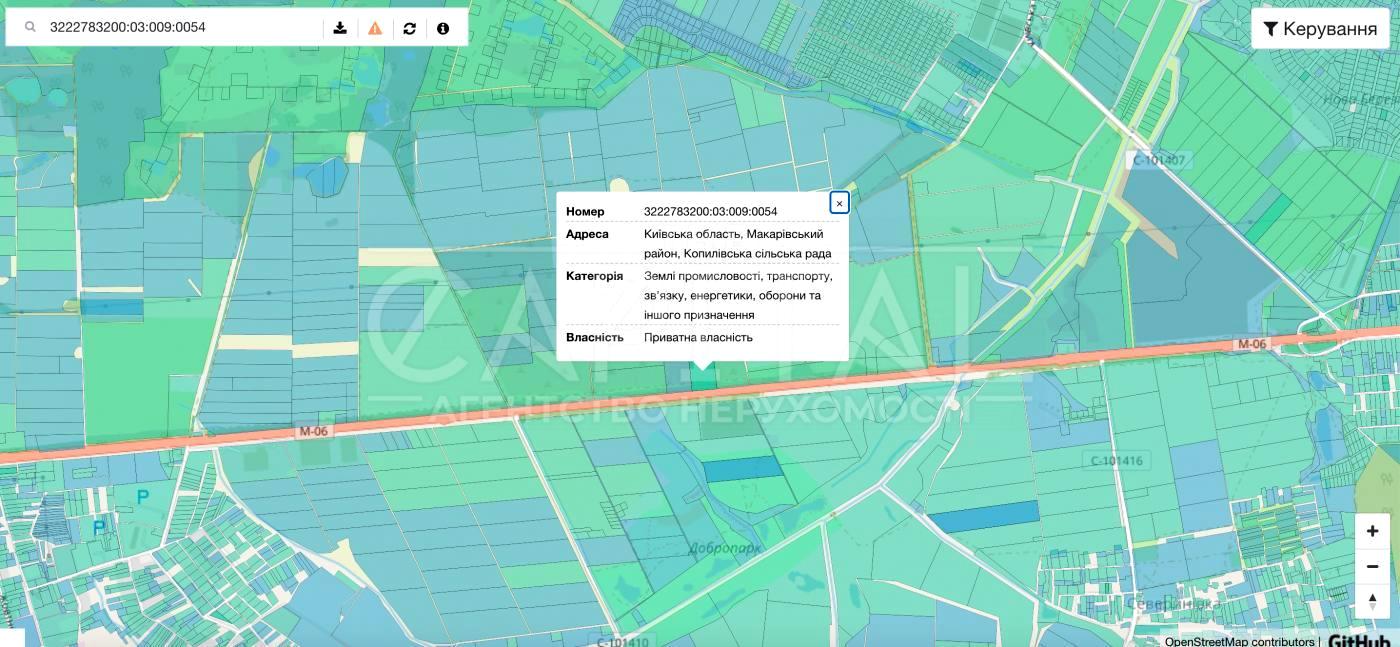The width and height of the screenshot is (1400, 647).
Task: Click the M-06 road label on left
Action: point(313,431)
